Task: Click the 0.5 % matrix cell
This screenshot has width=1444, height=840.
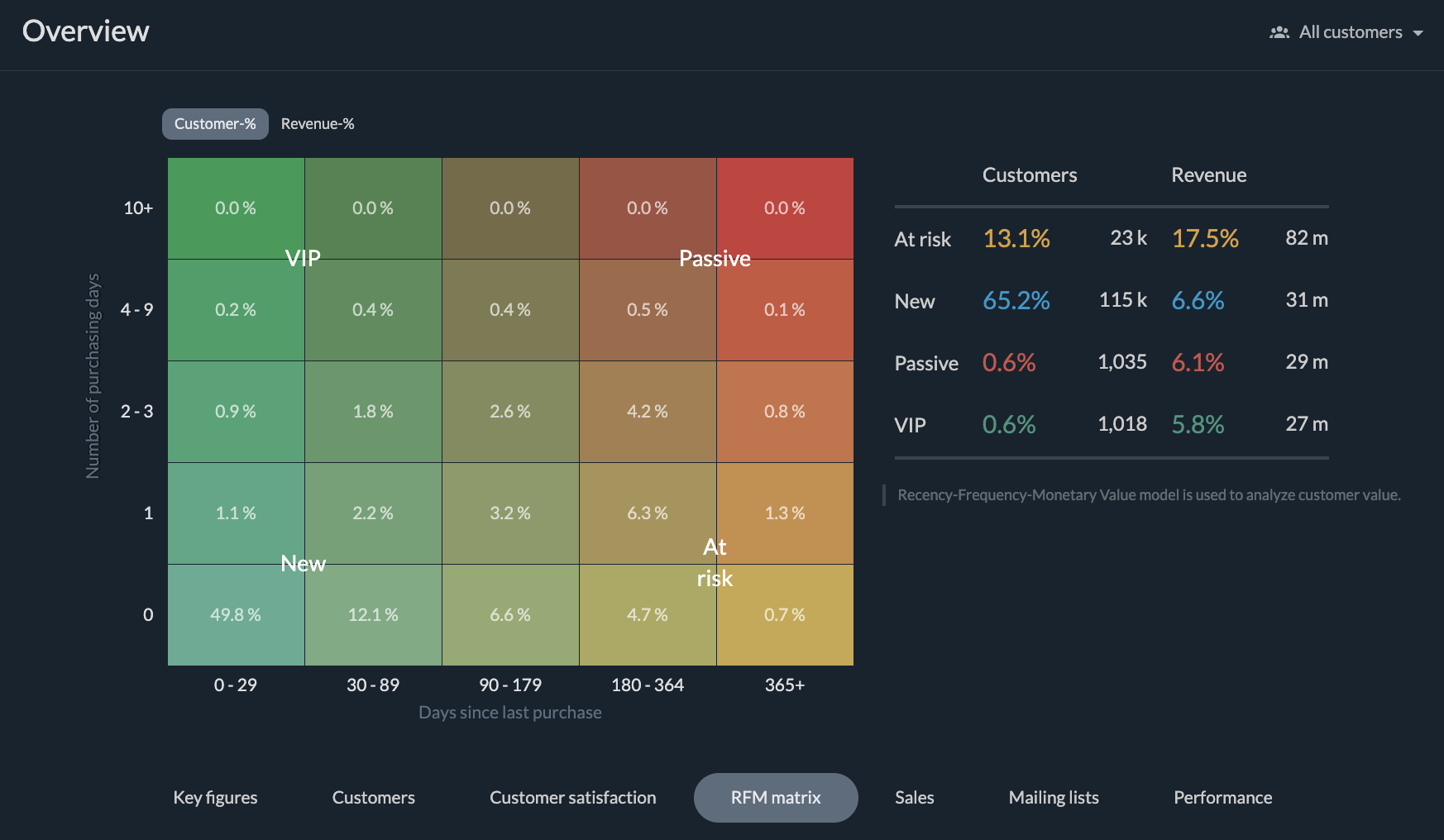Action: click(648, 310)
